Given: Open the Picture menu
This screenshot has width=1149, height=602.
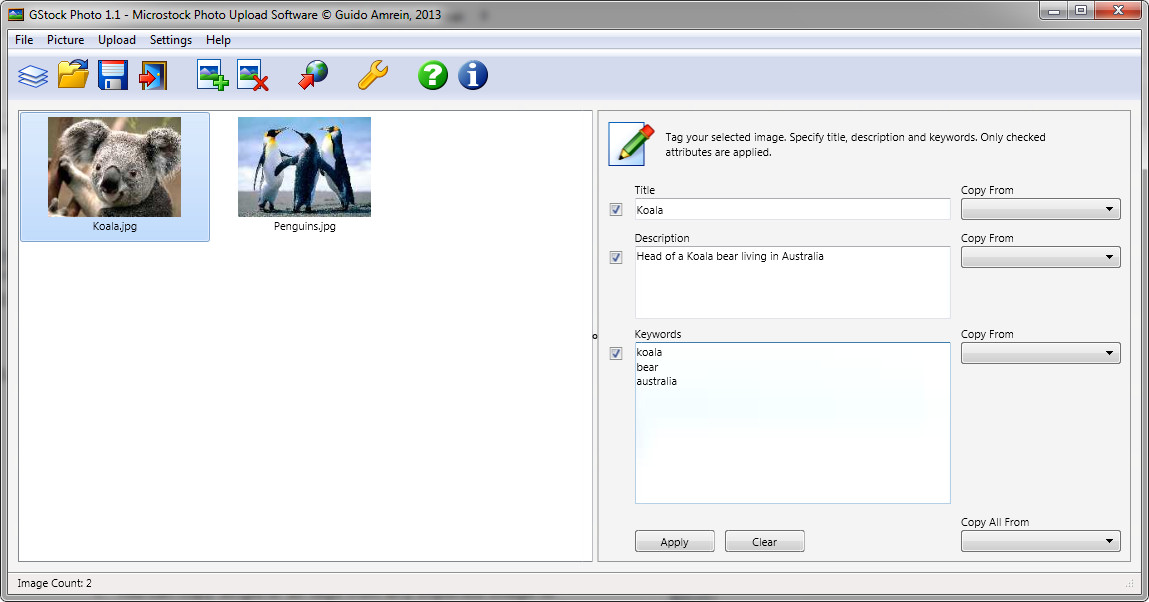Looking at the screenshot, I should point(65,40).
